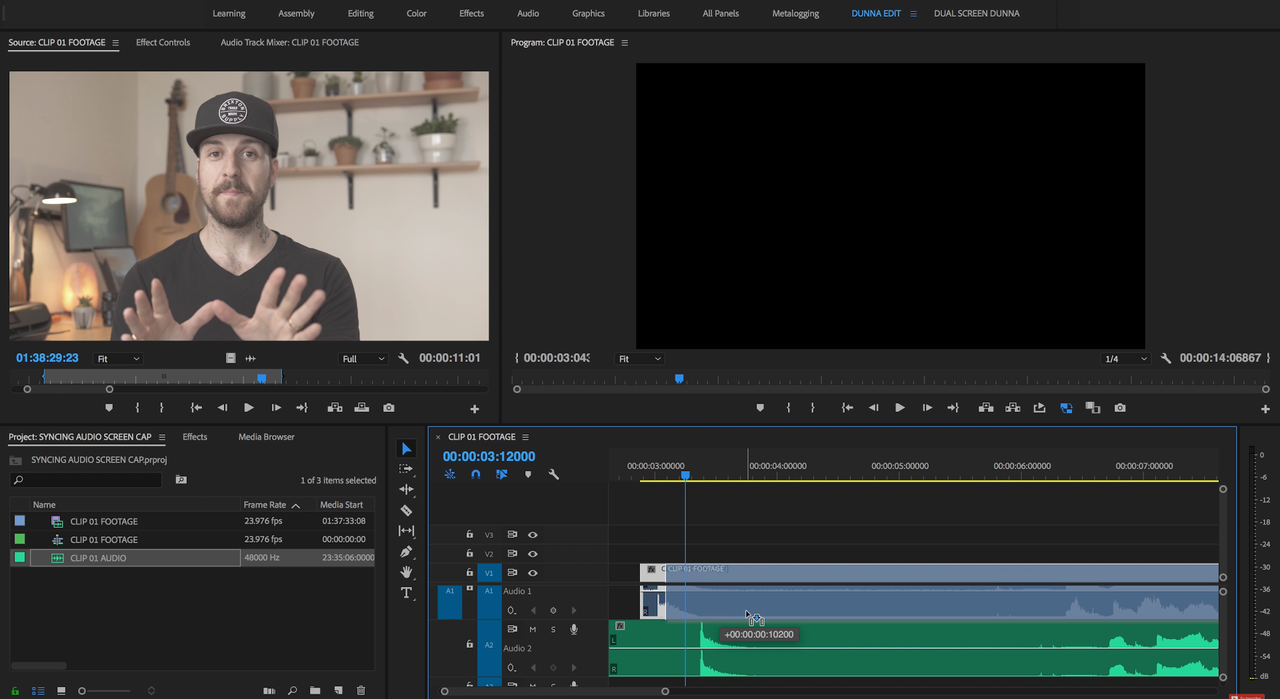Select the Pen tool
Screen dimensions: 1280x699
[406, 551]
